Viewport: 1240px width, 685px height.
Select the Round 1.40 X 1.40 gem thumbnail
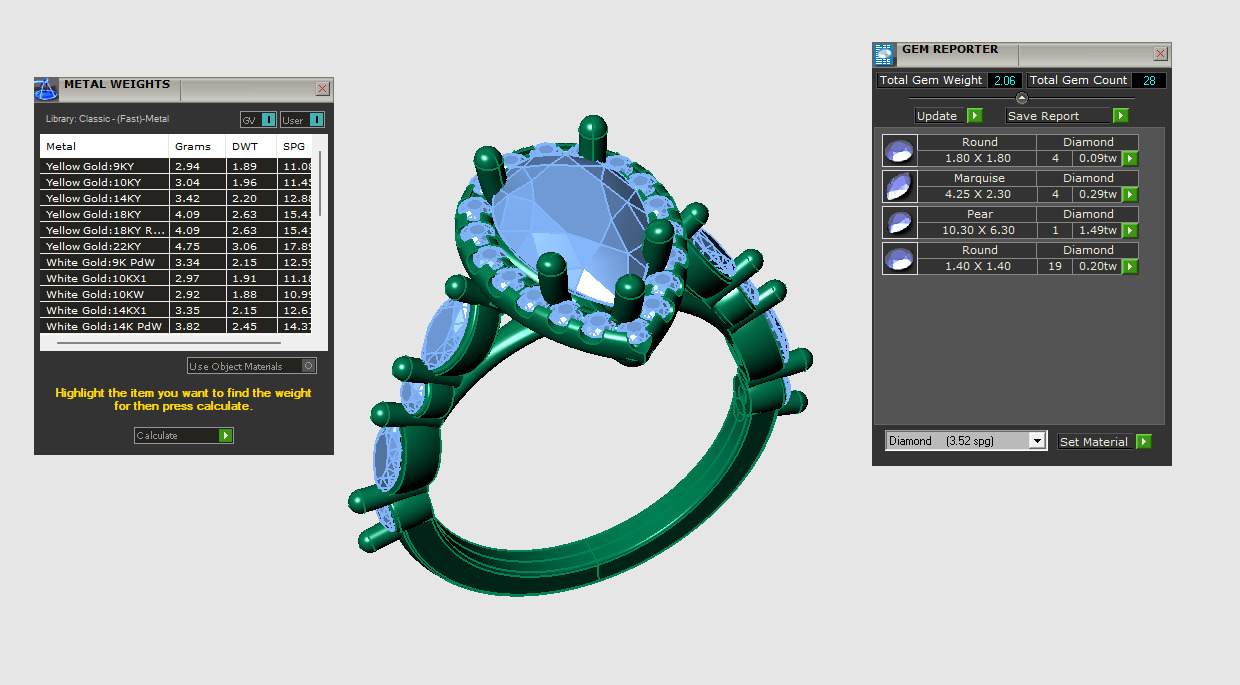[x=900, y=259]
